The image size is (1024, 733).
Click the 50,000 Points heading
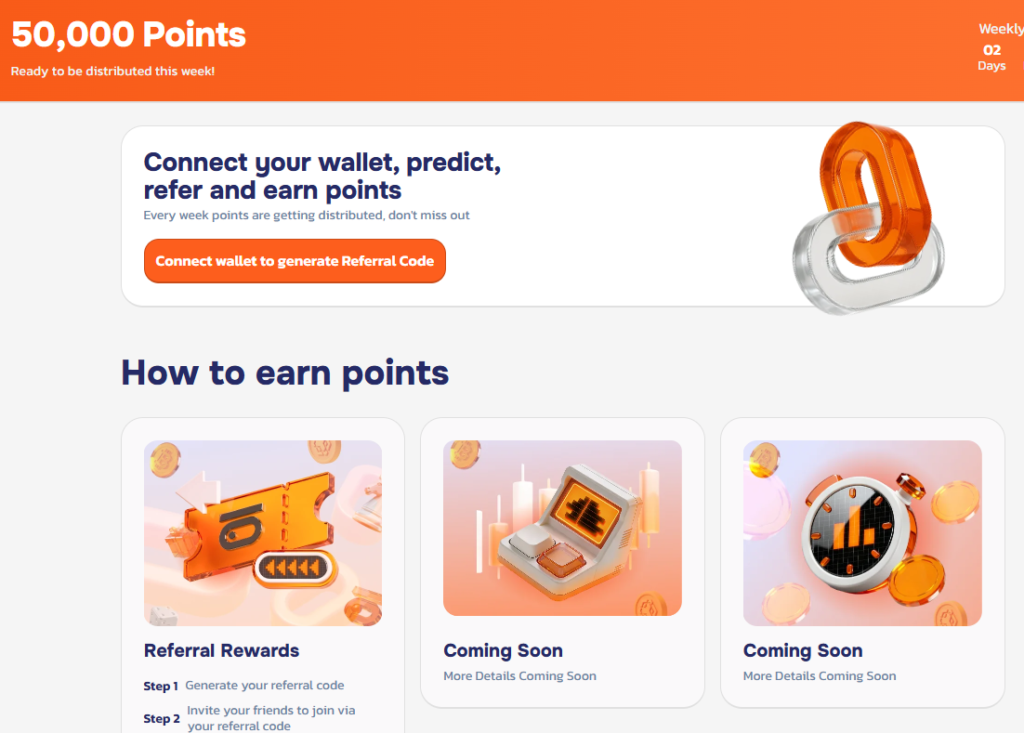click(128, 35)
